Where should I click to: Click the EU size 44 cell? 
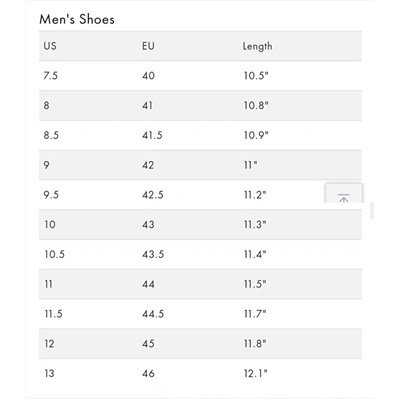(148, 284)
